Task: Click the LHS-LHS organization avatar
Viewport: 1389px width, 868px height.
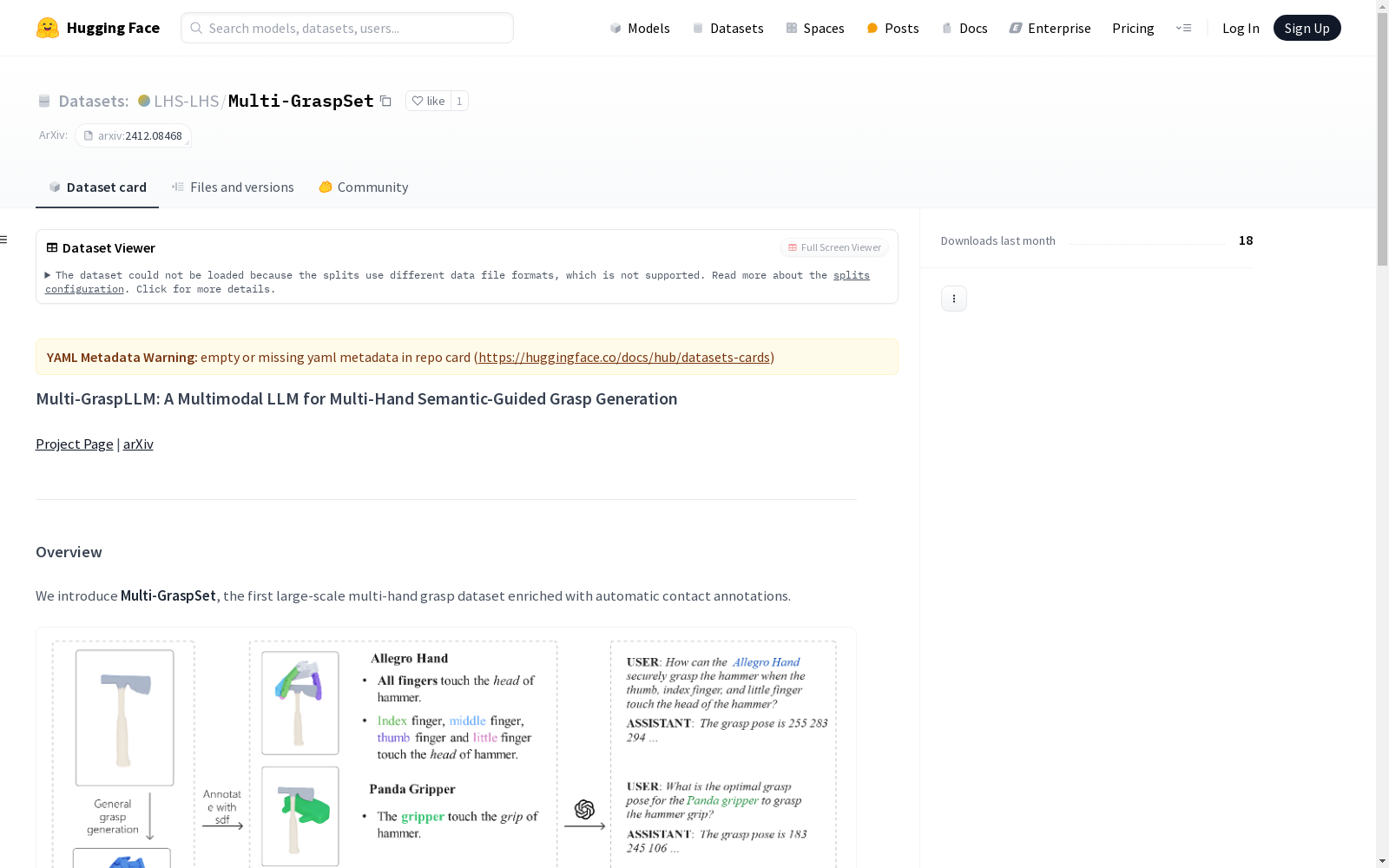Action: coord(144,101)
